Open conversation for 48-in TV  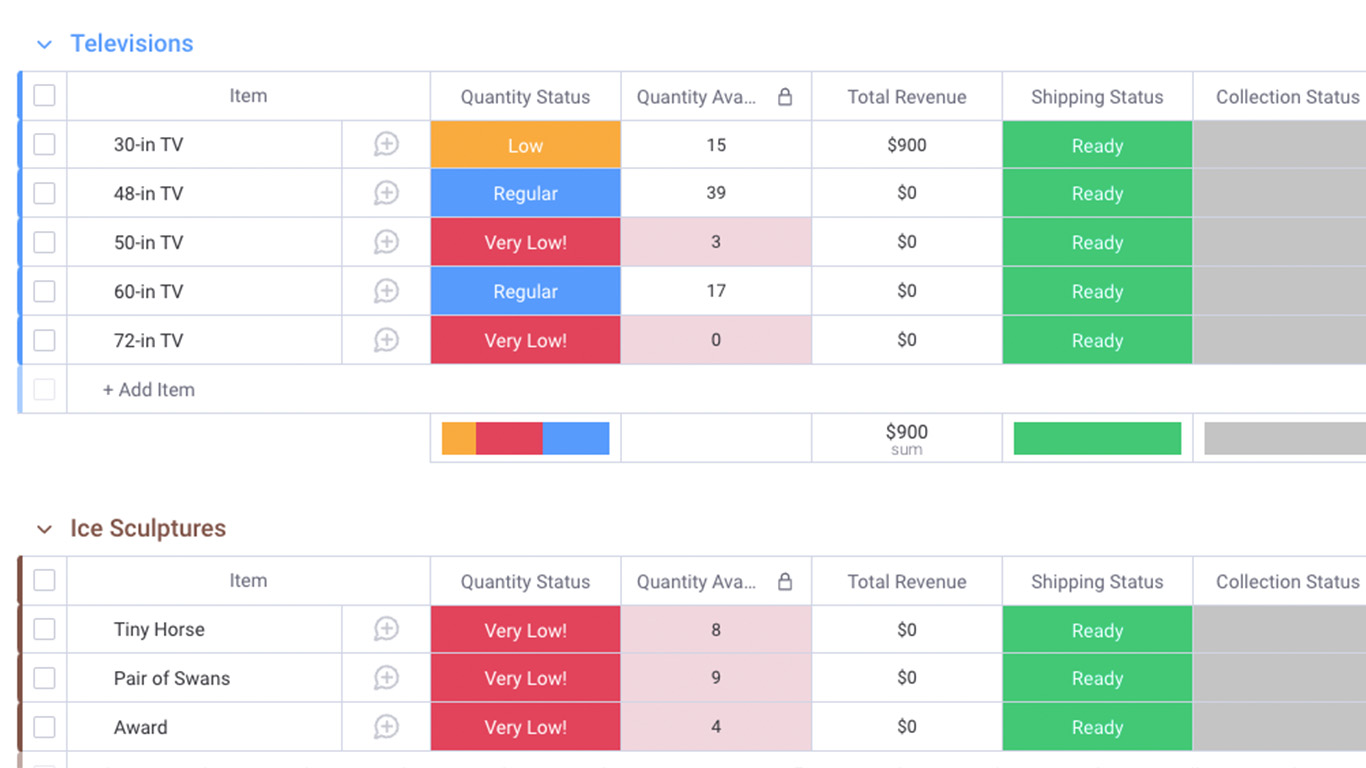386,193
